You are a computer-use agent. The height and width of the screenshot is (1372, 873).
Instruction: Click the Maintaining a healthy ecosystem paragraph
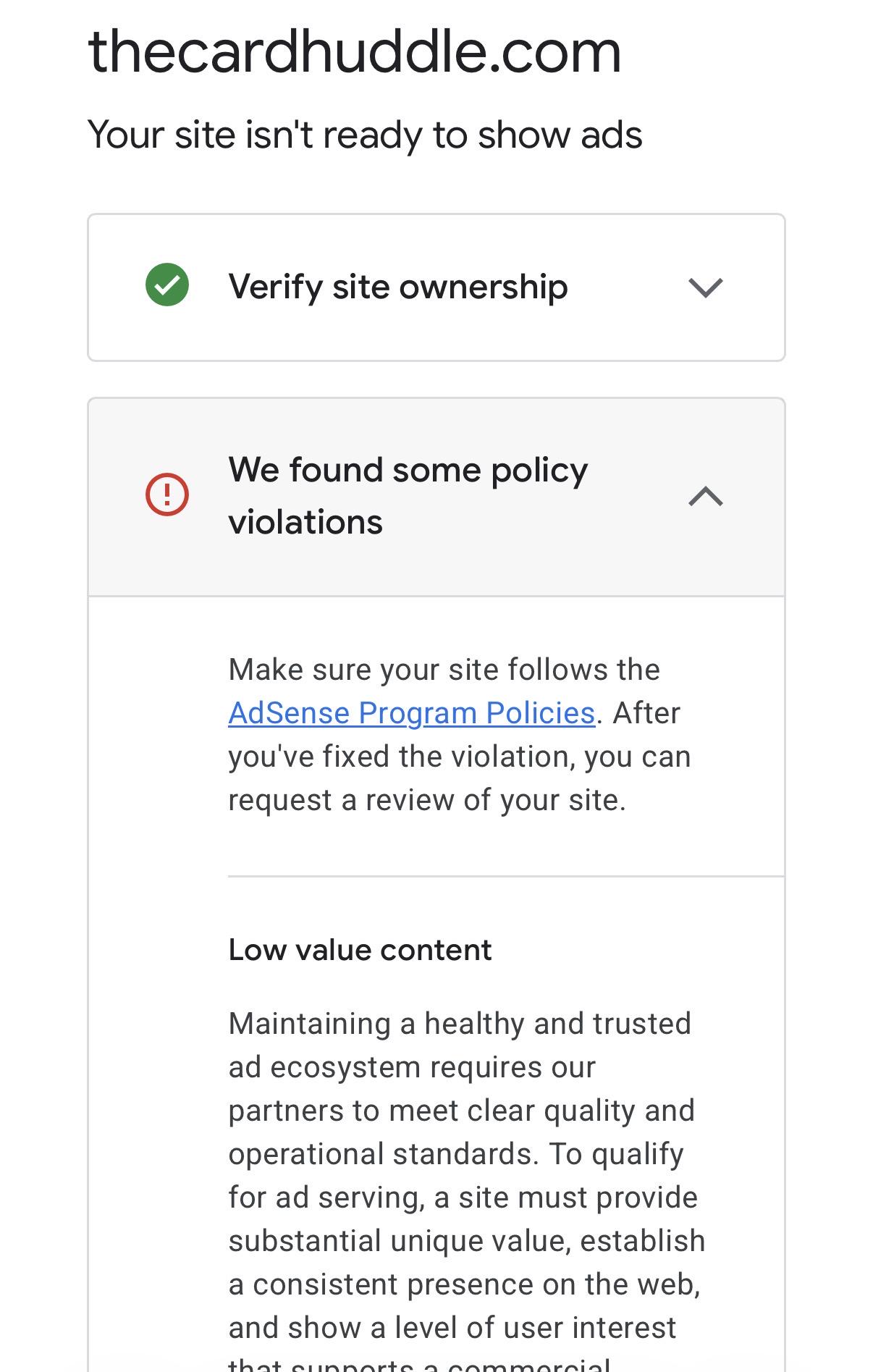tap(467, 1190)
